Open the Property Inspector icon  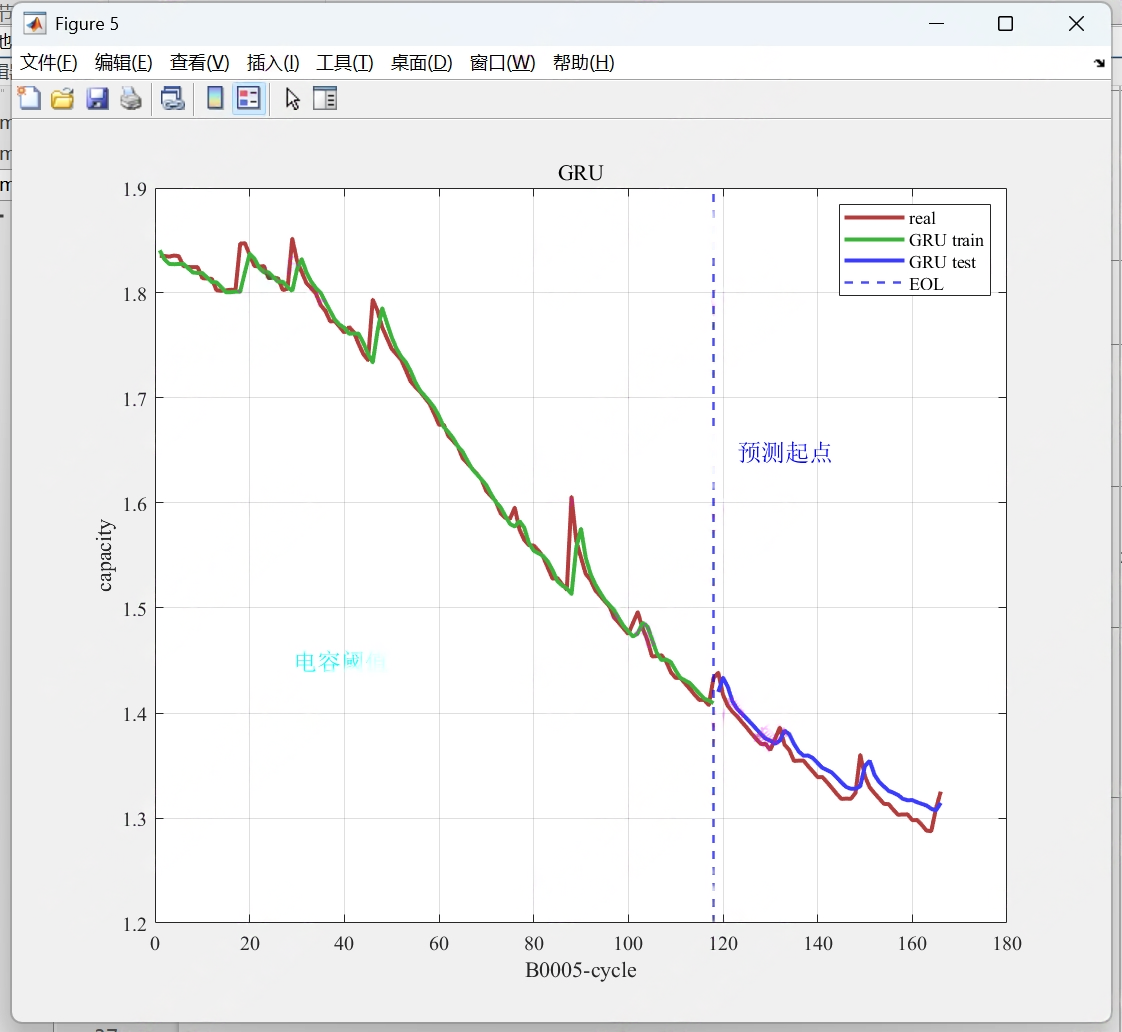[325, 98]
